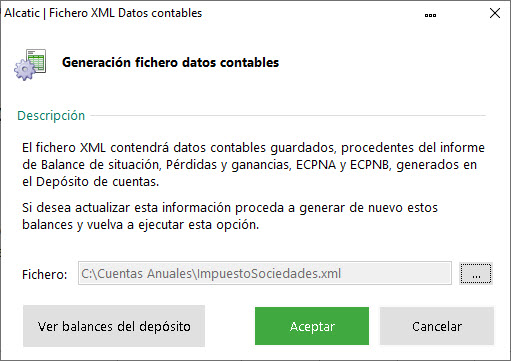Click the word ECPNB in the description
Viewport: 511px width, 361px height.
[x=370, y=165]
